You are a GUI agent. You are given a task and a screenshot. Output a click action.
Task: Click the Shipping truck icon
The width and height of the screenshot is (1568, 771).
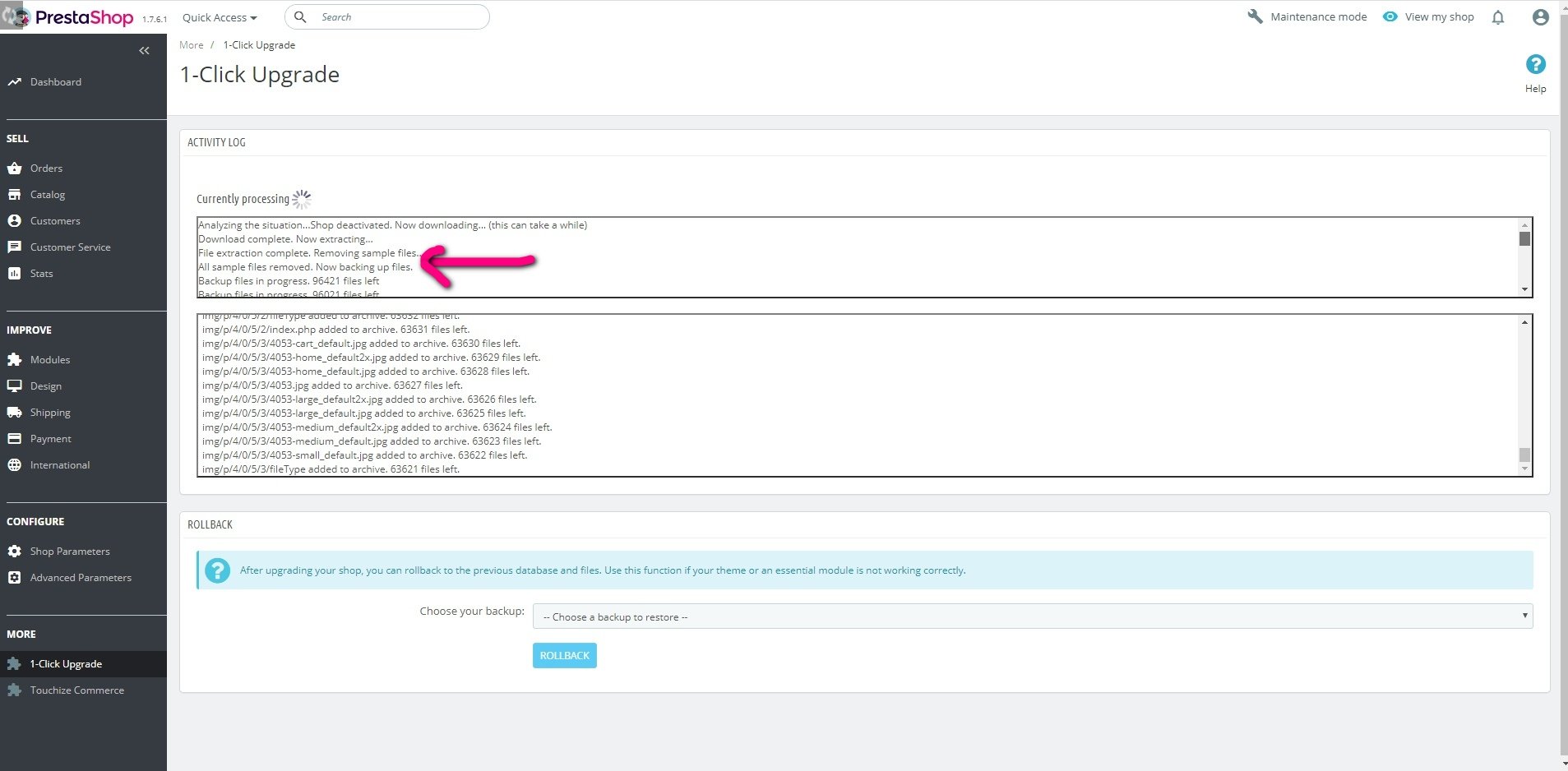(x=14, y=413)
